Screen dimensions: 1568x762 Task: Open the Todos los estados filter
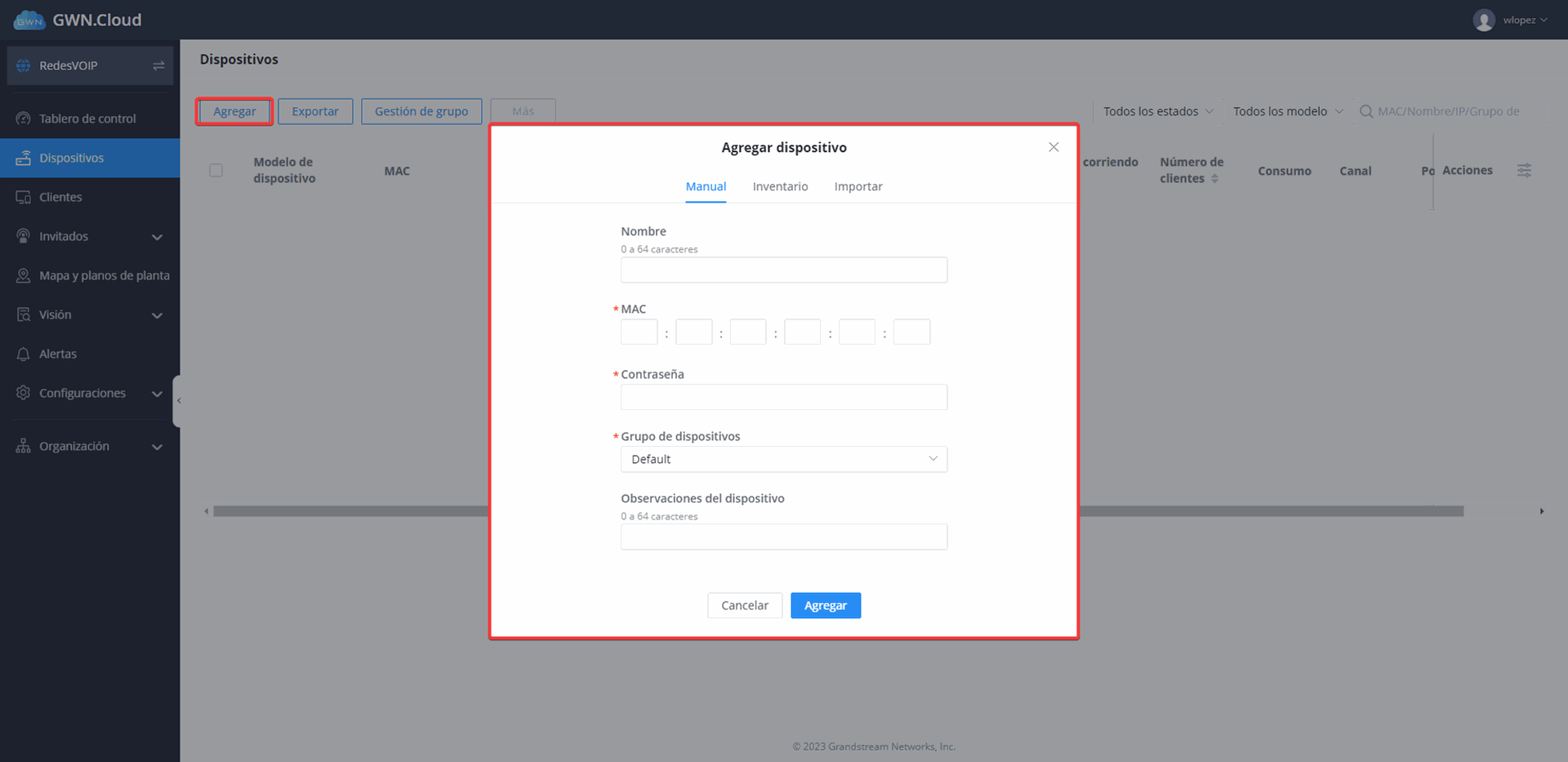tap(1158, 111)
